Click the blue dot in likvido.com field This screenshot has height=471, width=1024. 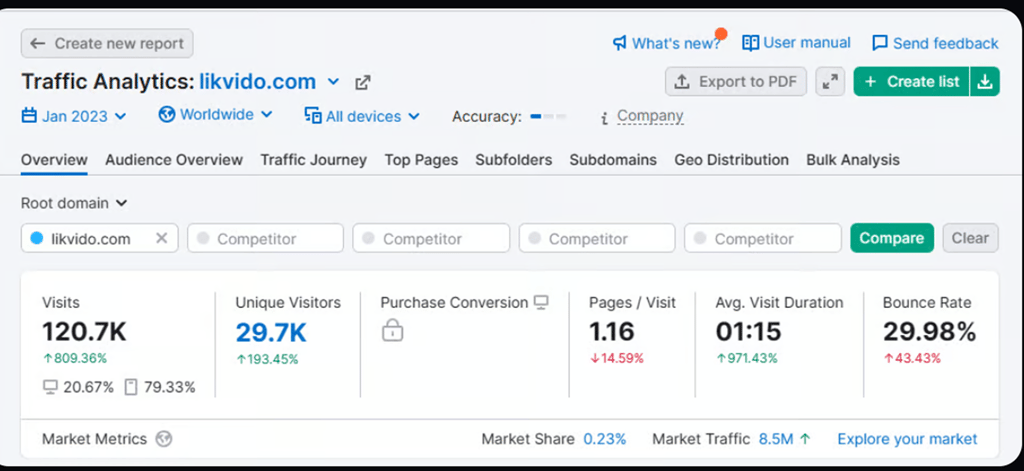pos(37,238)
